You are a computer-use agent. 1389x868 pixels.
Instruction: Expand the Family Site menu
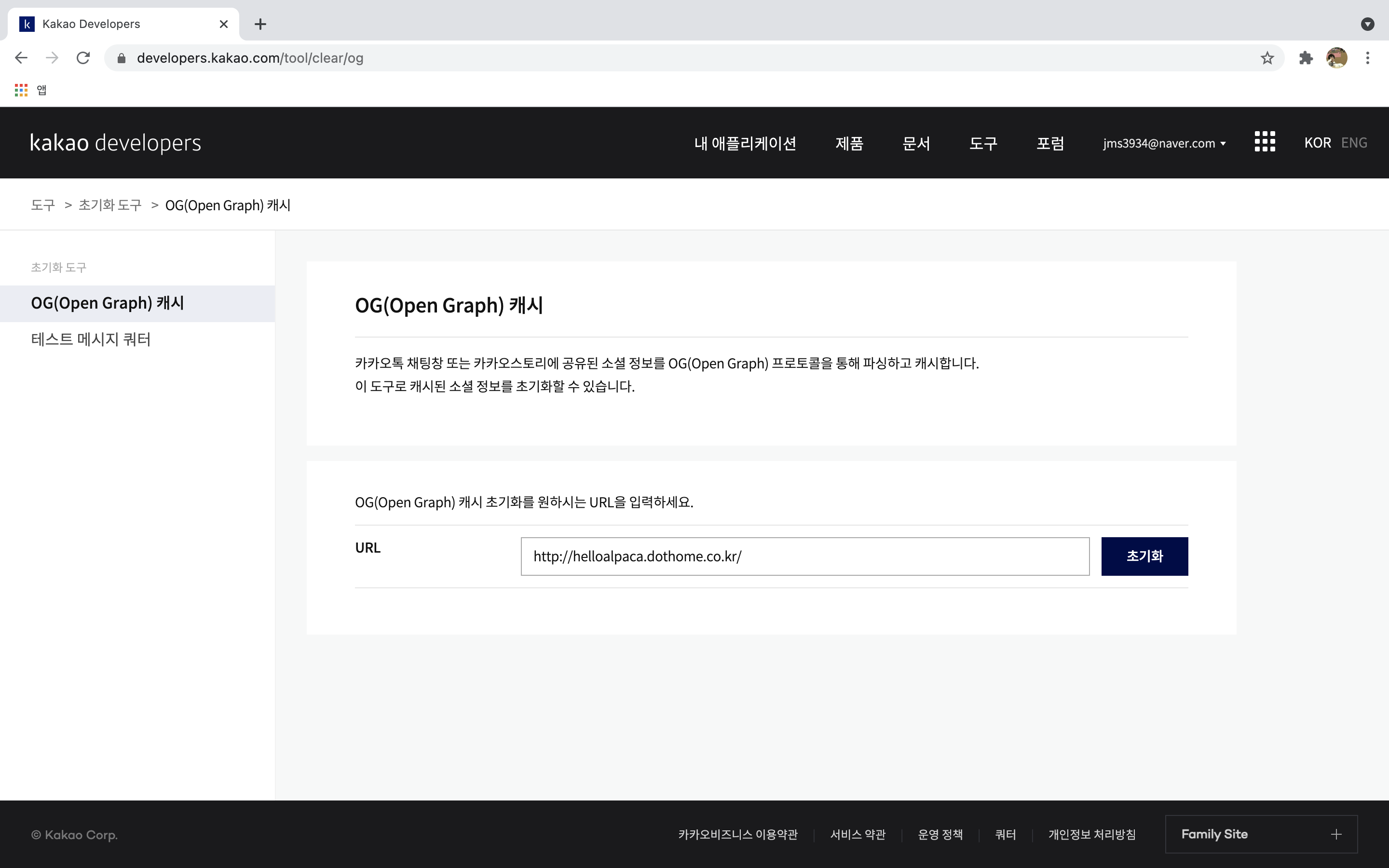(x=1261, y=834)
